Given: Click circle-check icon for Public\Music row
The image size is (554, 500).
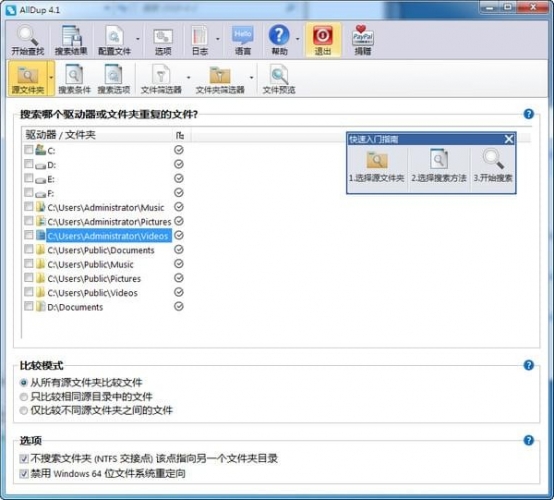Looking at the screenshot, I should [179, 264].
